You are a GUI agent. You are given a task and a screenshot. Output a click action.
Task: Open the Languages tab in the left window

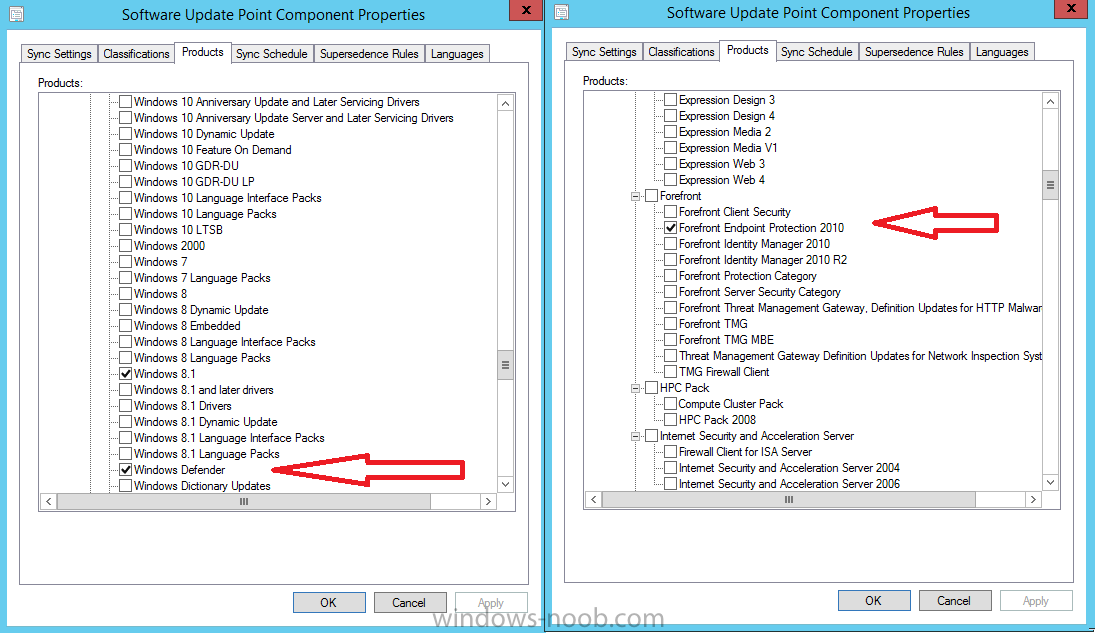click(x=457, y=54)
